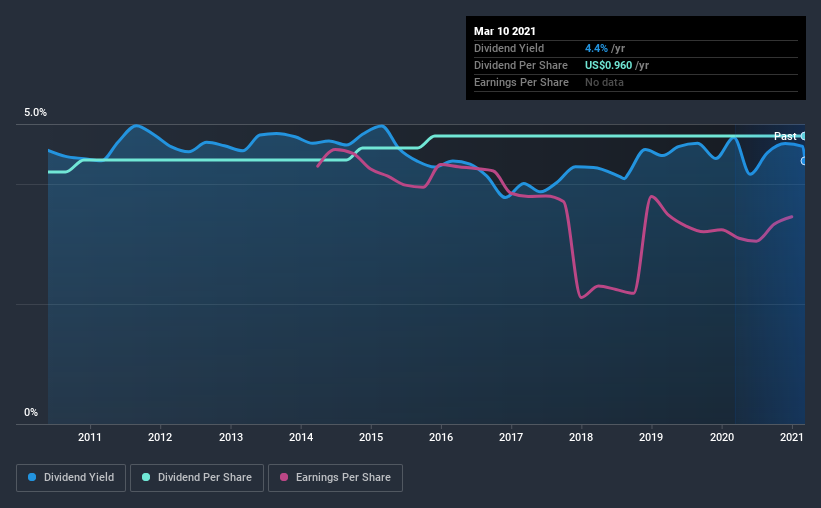Select the 2019 x-axis label
The width and height of the screenshot is (821, 508).
pos(651,437)
